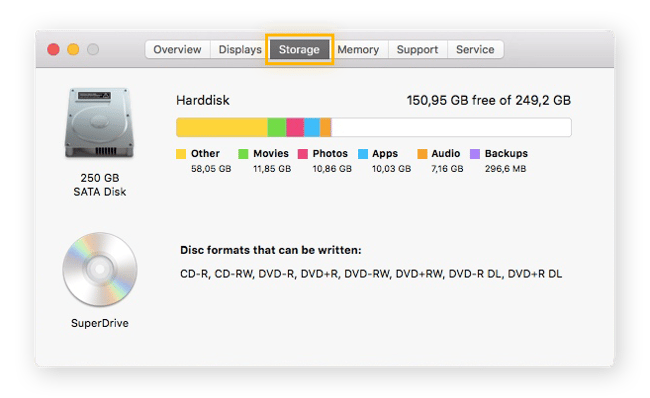
Task: Click the Audio legend label
Action: tap(446, 153)
